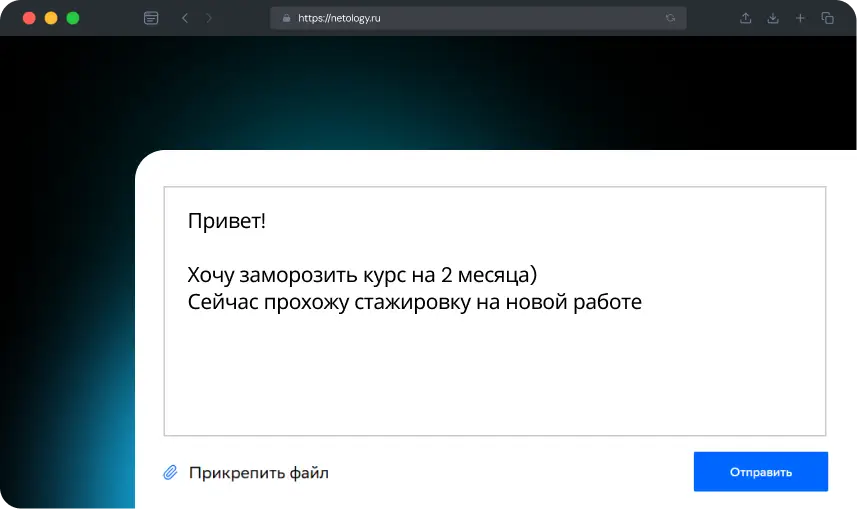Show the tab overview
Image resolution: width=857 pixels, height=509 pixels.
(x=827, y=18)
